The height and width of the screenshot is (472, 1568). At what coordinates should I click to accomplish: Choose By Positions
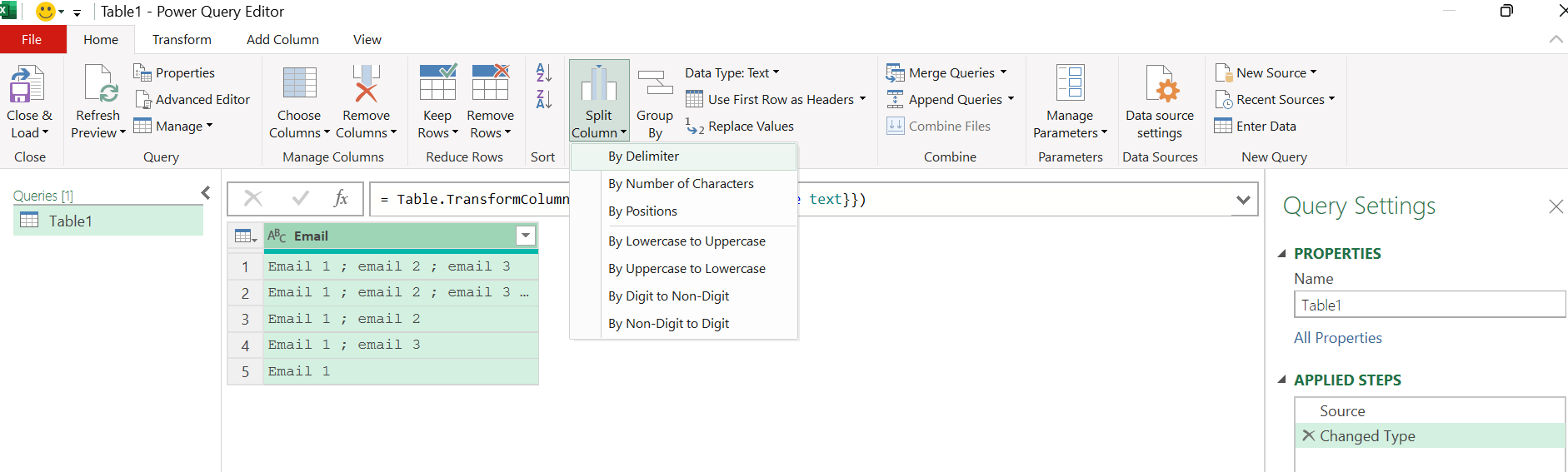(x=683, y=211)
